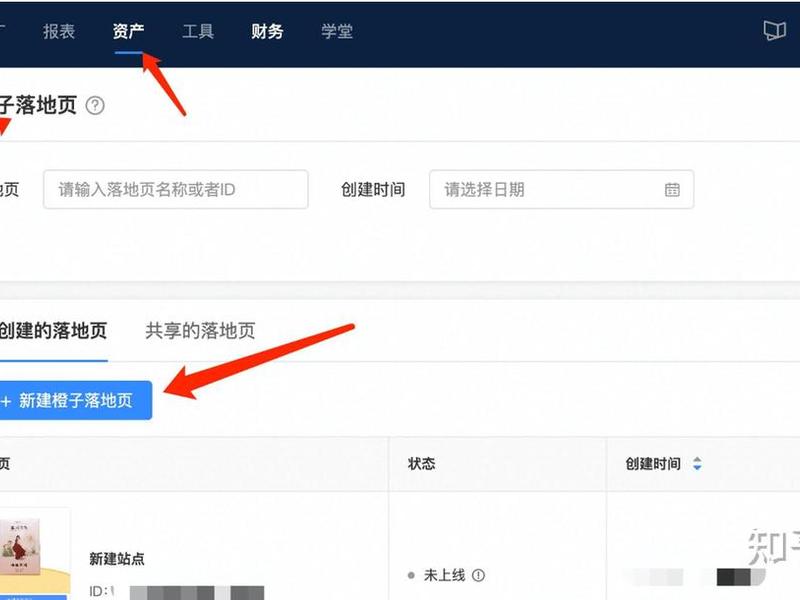
Task: Click the 创建时间 label beside the date field
Action: 373,190
